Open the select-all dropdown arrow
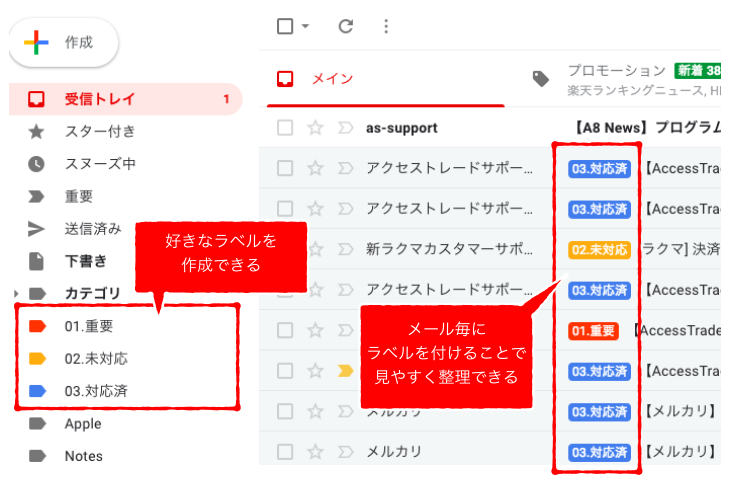The height and width of the screenshot is (490, 731). (x=305, y=26)
